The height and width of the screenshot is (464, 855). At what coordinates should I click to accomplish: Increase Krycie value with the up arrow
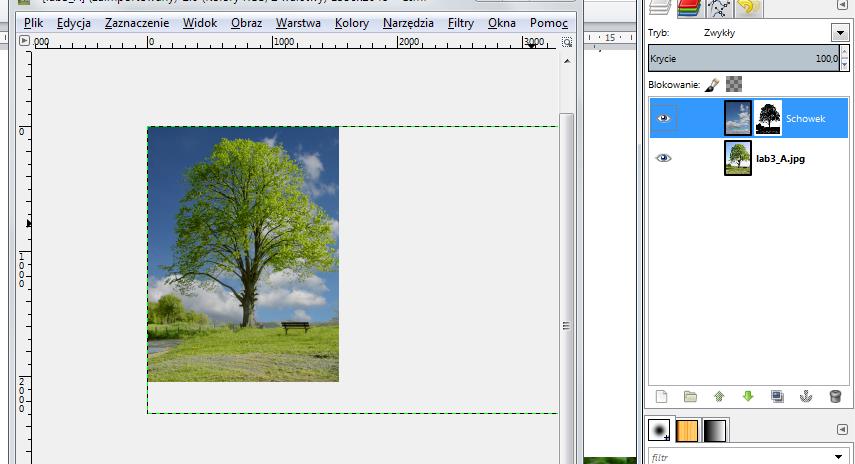coord(845,52)
